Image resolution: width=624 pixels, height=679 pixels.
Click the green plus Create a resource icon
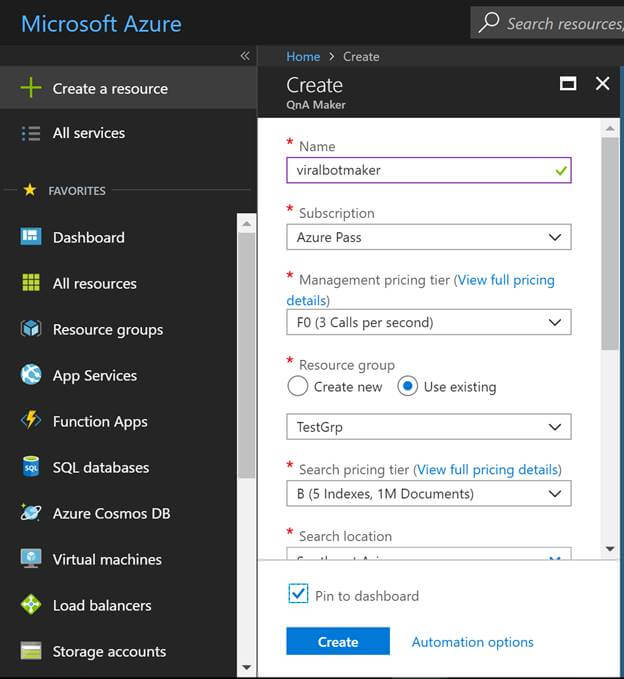[31, 88]
